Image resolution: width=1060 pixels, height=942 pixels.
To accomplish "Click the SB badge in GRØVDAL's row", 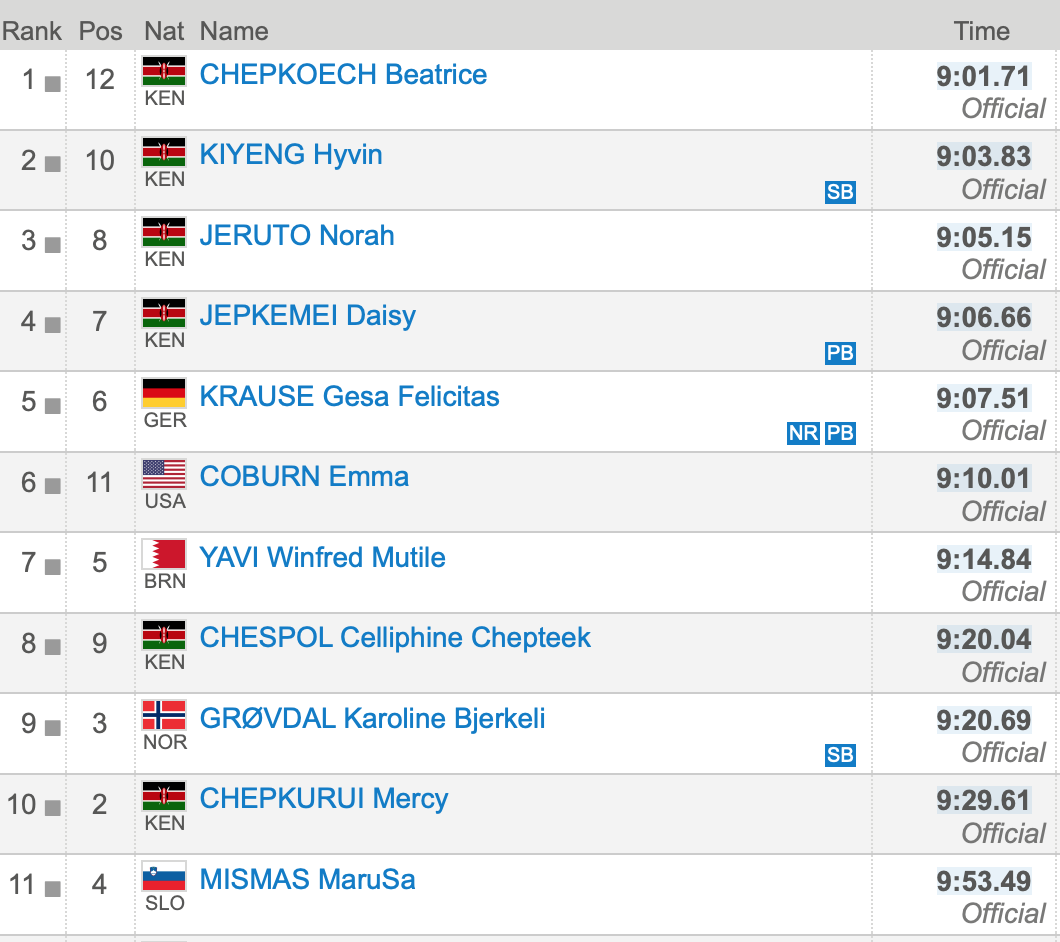I will pos(840,755).
